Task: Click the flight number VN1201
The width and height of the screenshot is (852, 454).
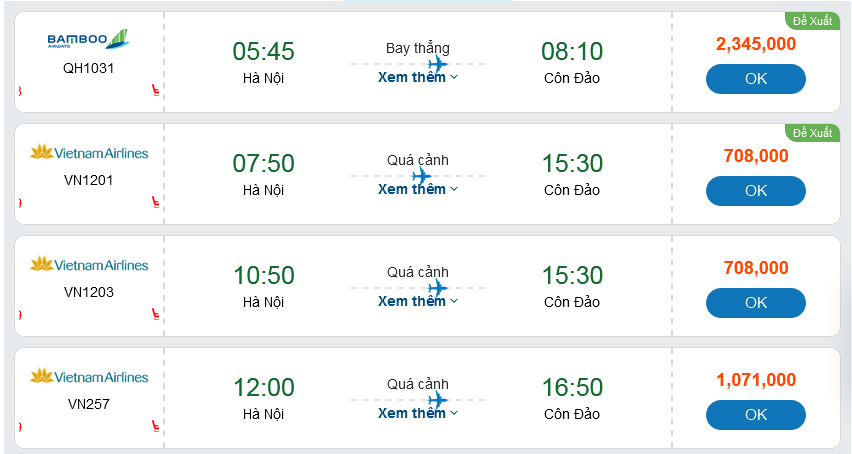Action: (x=89, y=181)
